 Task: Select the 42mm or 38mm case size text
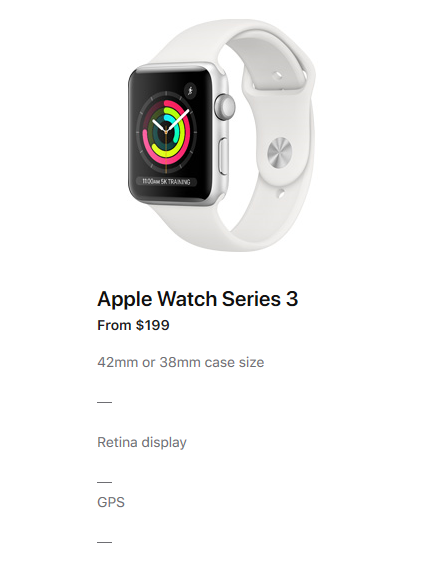click(180, 362)
